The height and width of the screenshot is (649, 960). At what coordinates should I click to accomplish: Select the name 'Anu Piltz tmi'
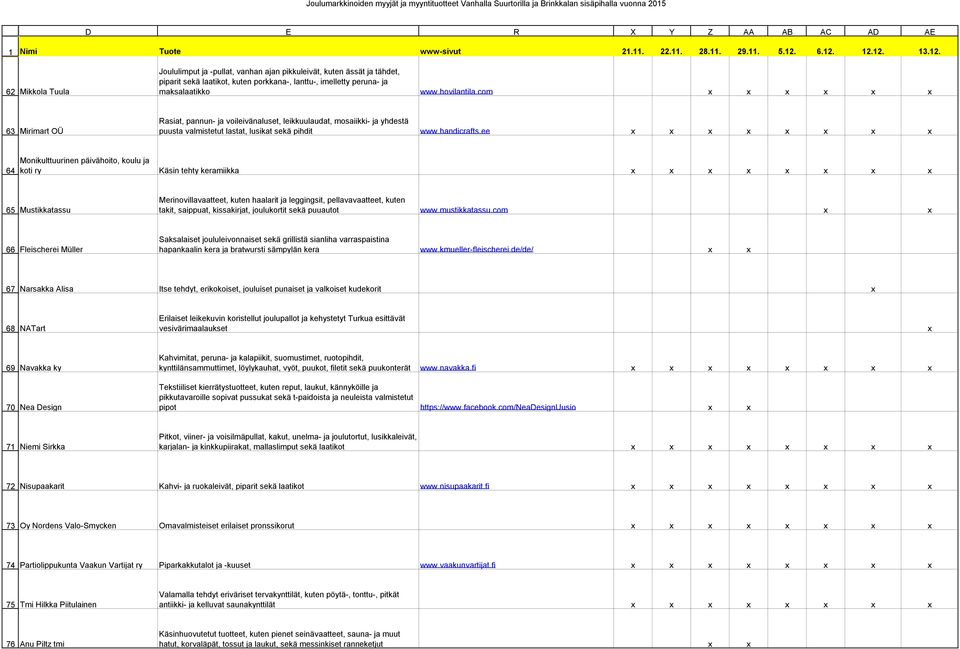click(42, 644)
